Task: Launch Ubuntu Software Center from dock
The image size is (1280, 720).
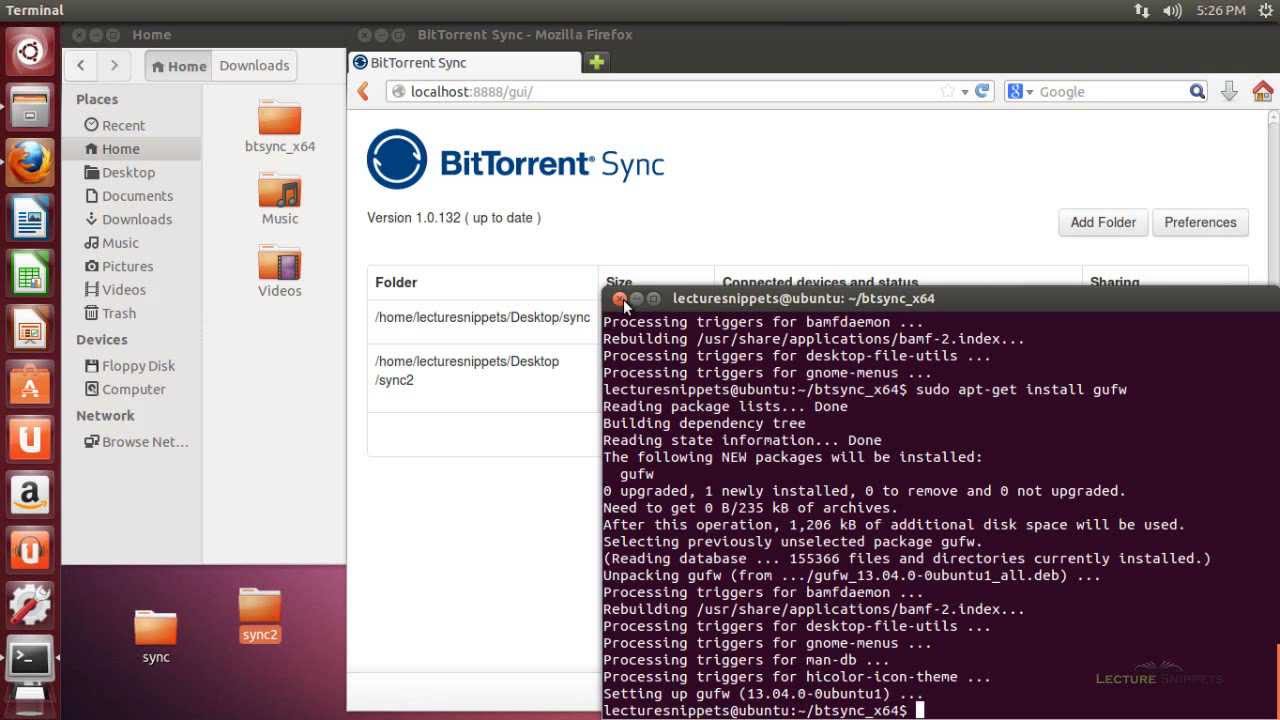Action: (x=30, y=383)
